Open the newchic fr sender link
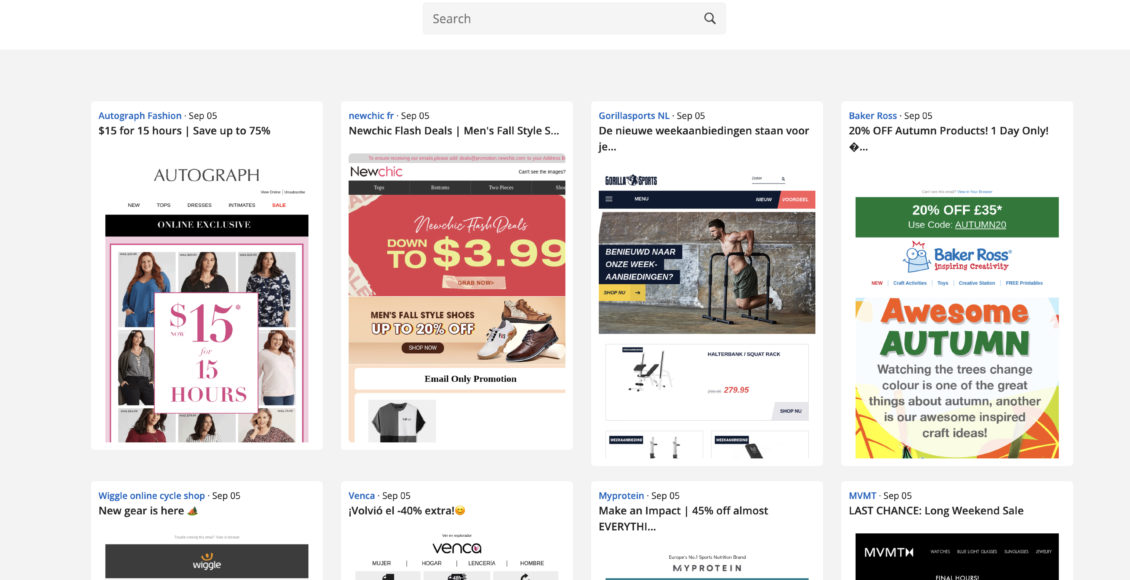The height and width of the screenshot is (580, 1130). click(371, 115)
